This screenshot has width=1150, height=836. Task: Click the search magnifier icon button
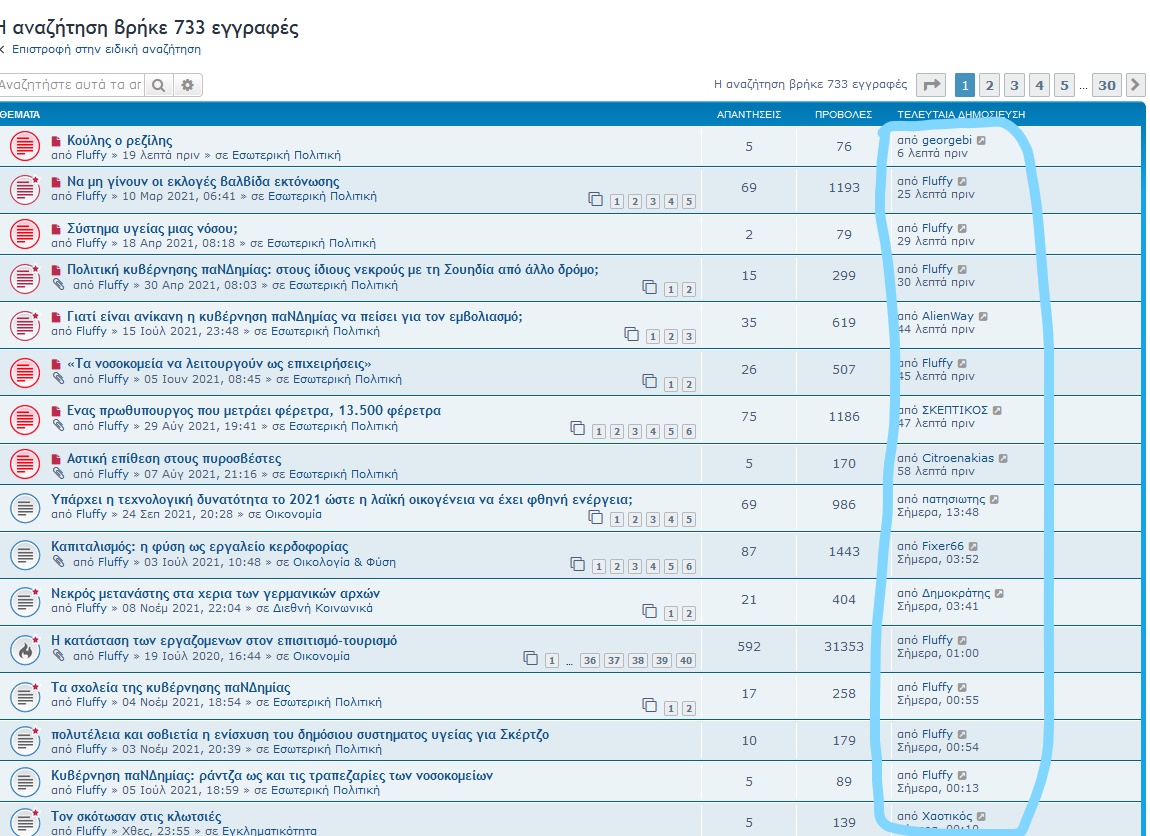point(158,85)
